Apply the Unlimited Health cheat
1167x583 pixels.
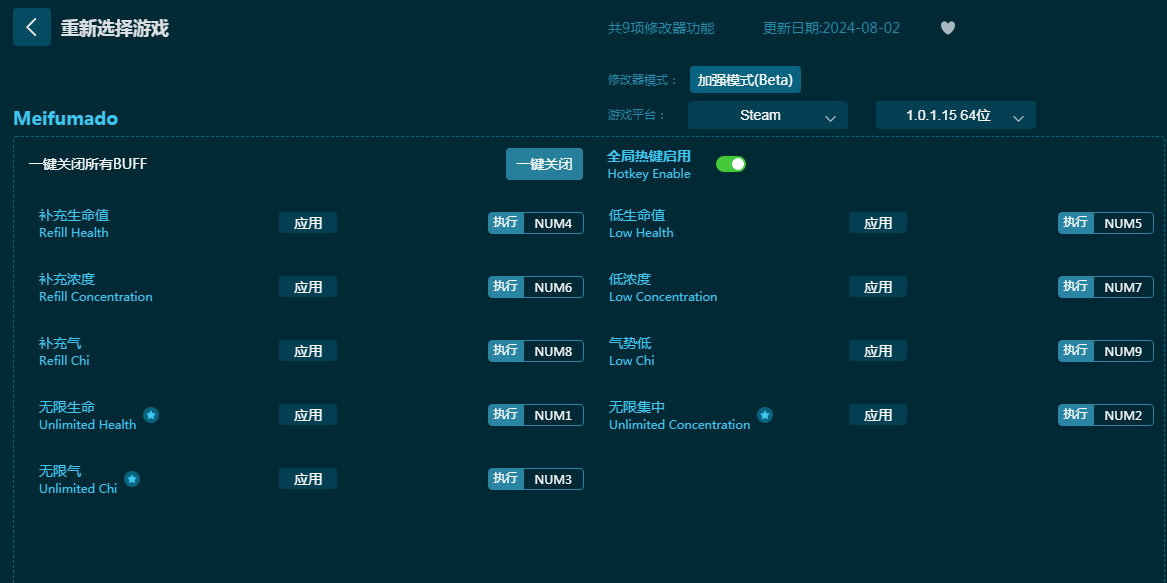[x=308, y=415]
